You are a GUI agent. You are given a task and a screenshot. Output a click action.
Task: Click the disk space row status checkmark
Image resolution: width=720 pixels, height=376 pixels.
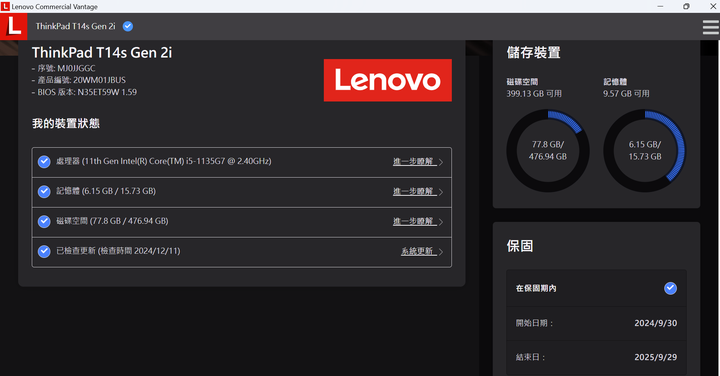[x=44, y=221]
